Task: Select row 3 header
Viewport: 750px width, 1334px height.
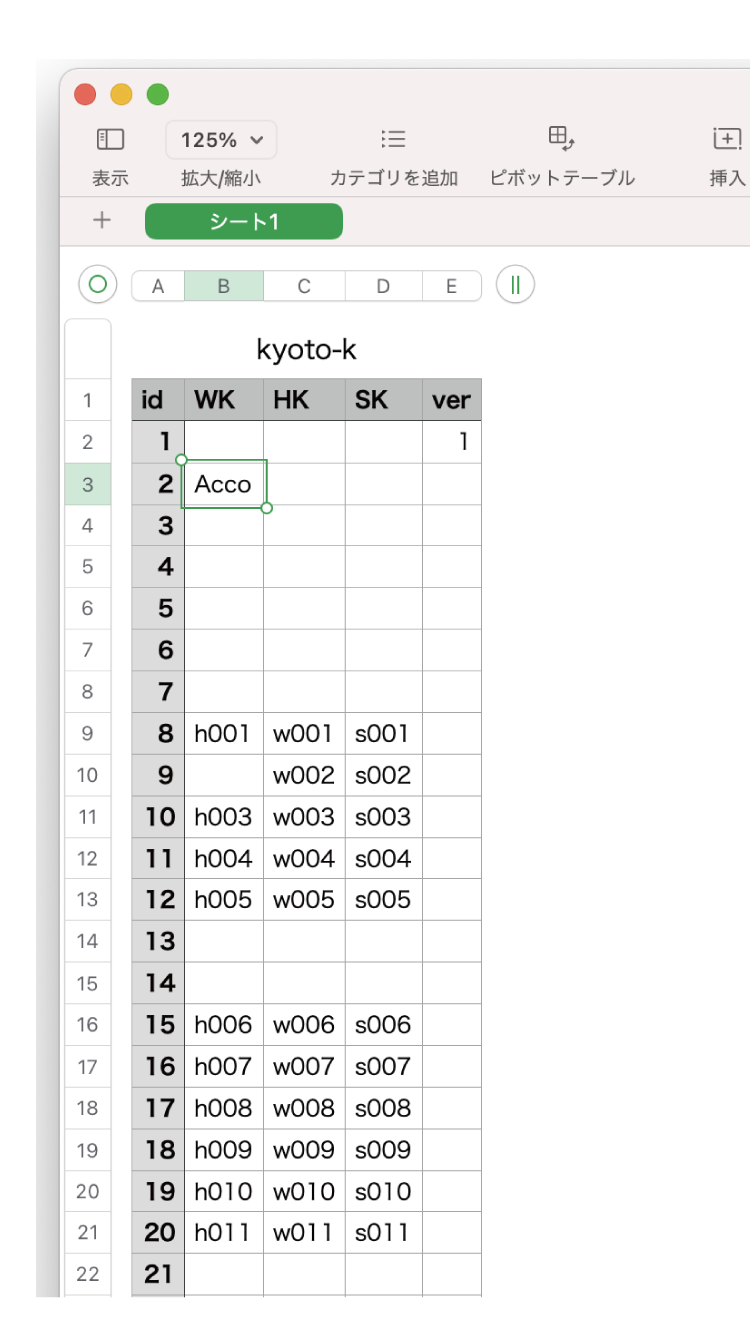Action: [88, 484]
